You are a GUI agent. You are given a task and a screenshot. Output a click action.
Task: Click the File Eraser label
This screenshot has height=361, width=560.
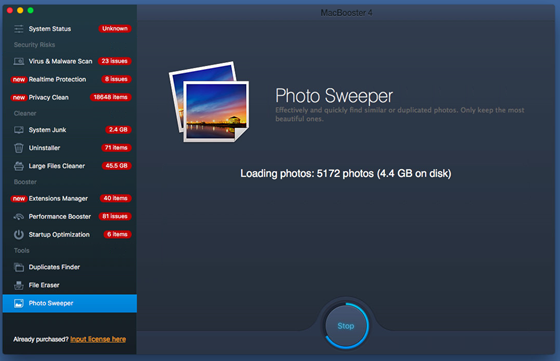point(44,285)
